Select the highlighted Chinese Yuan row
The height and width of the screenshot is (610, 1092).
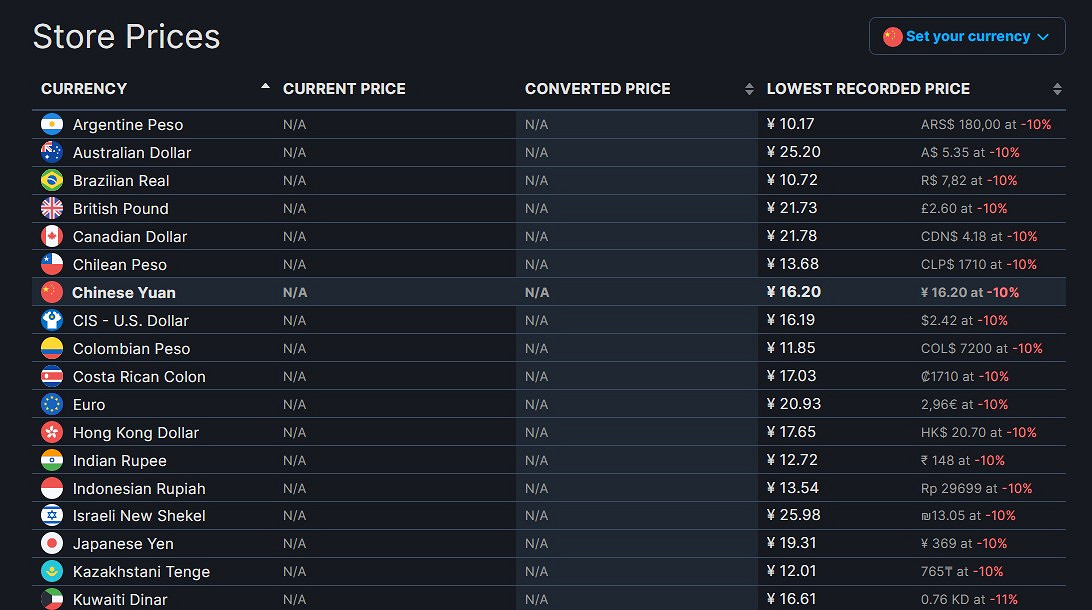[124, 292]
